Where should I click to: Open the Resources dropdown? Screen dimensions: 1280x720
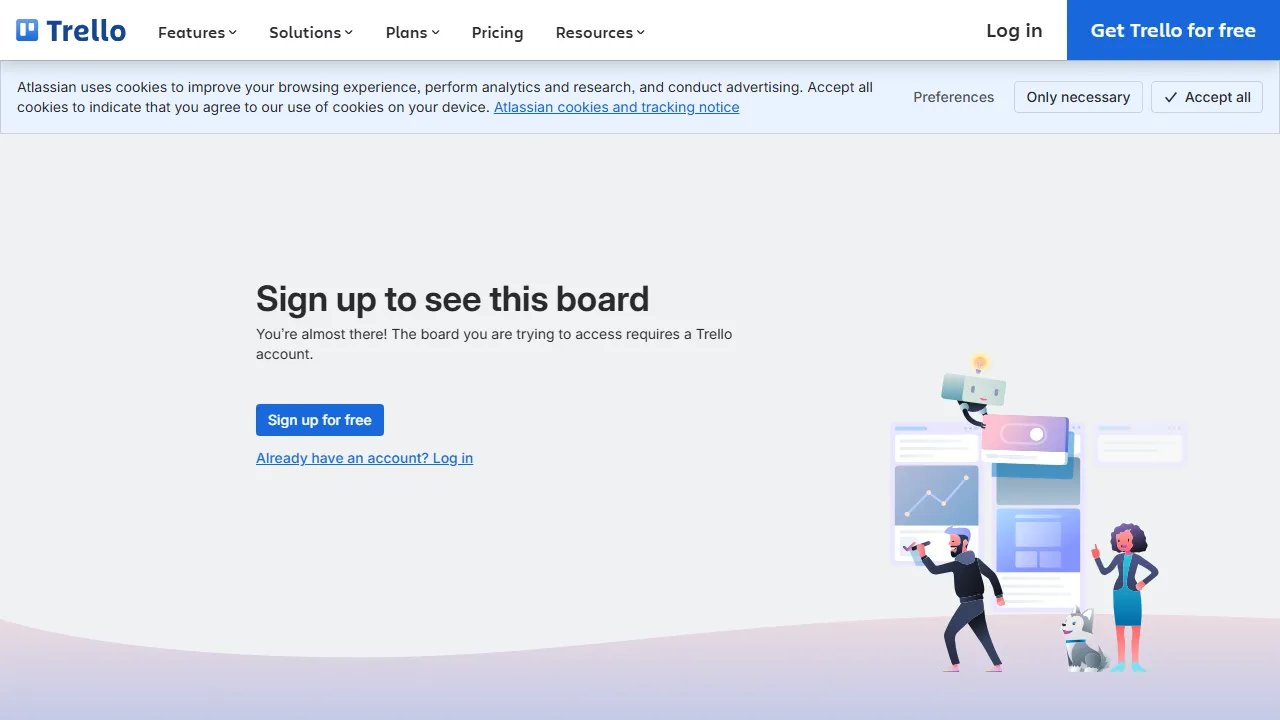pos(594,32)
